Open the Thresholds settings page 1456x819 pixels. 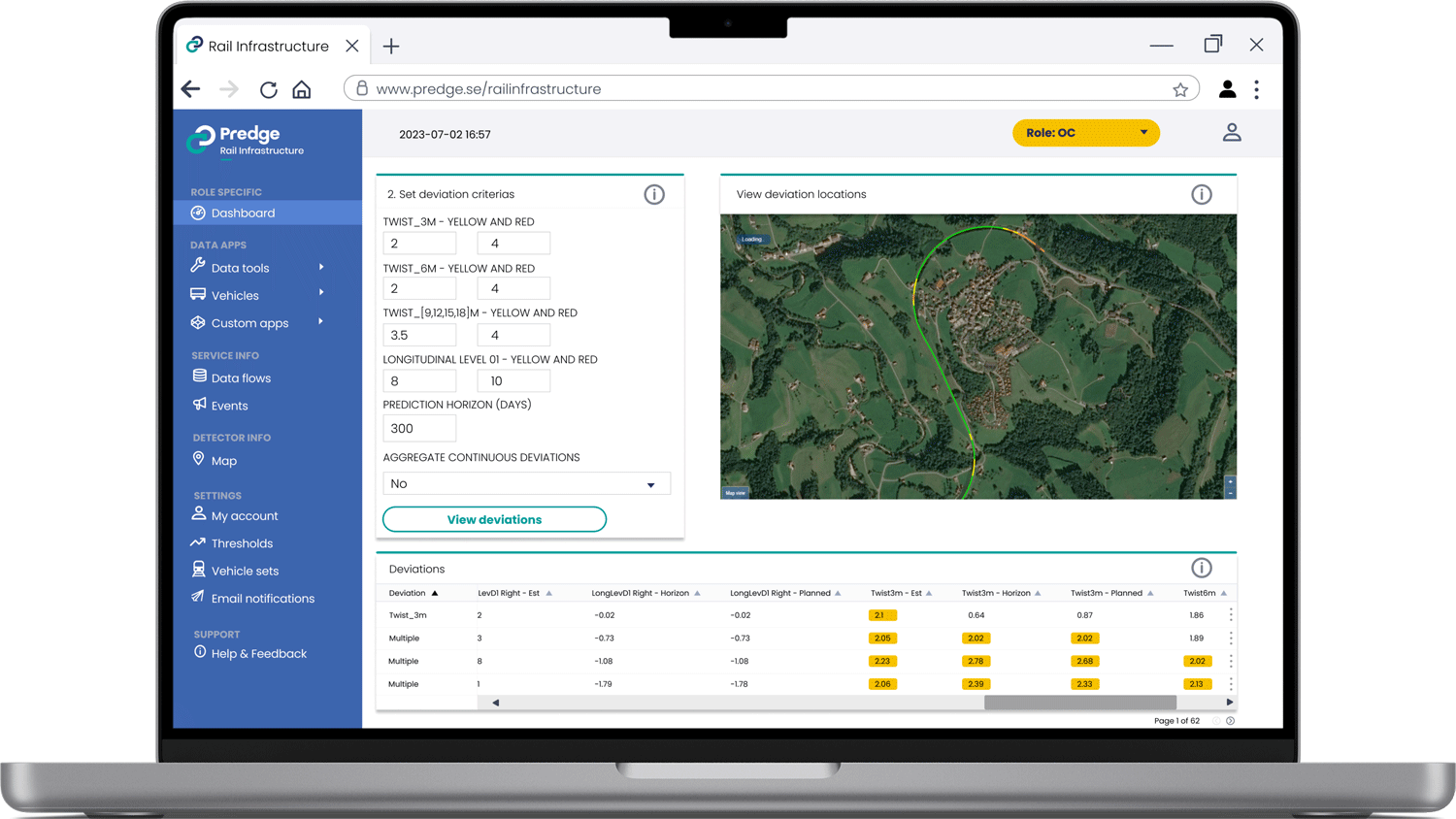point(242,543)
